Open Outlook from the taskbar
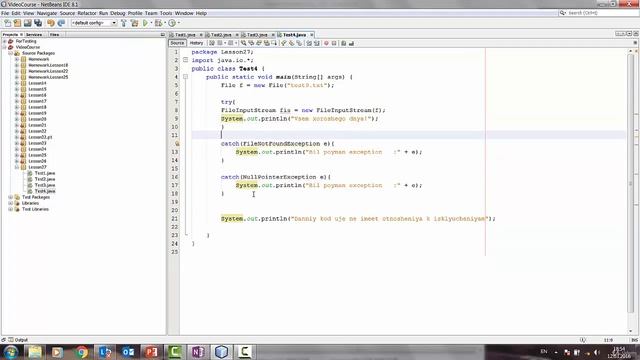The image size is (640, 360). (128, 352)
